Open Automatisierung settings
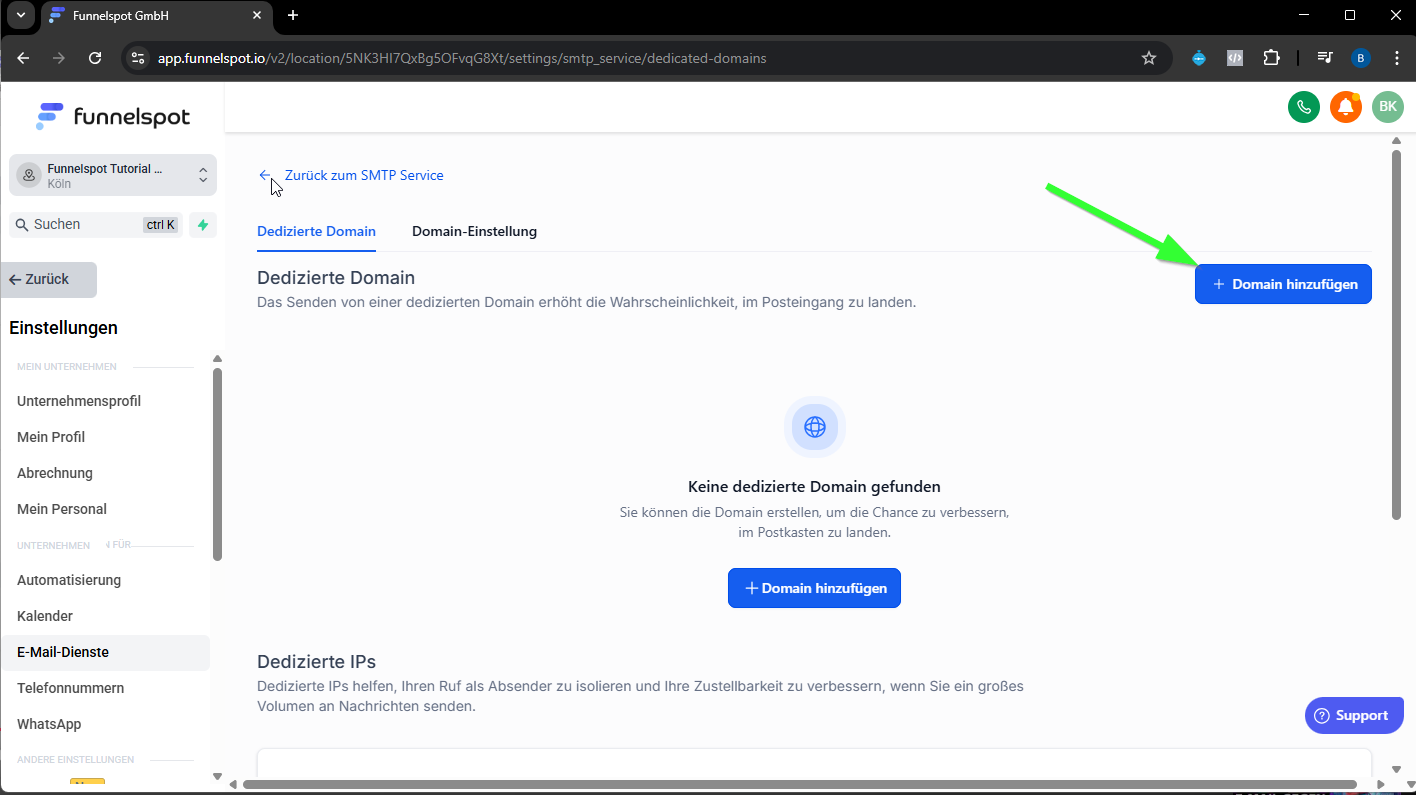Screen dimensions: 1416x795 coord(69,580)
